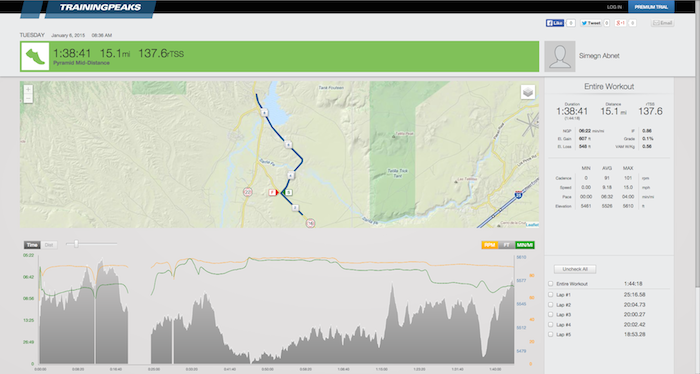Image resolution: width=700 pixels, height=374 pixels.
Task: Check the Lap #3 checkbox
Action: click(550, 315)
